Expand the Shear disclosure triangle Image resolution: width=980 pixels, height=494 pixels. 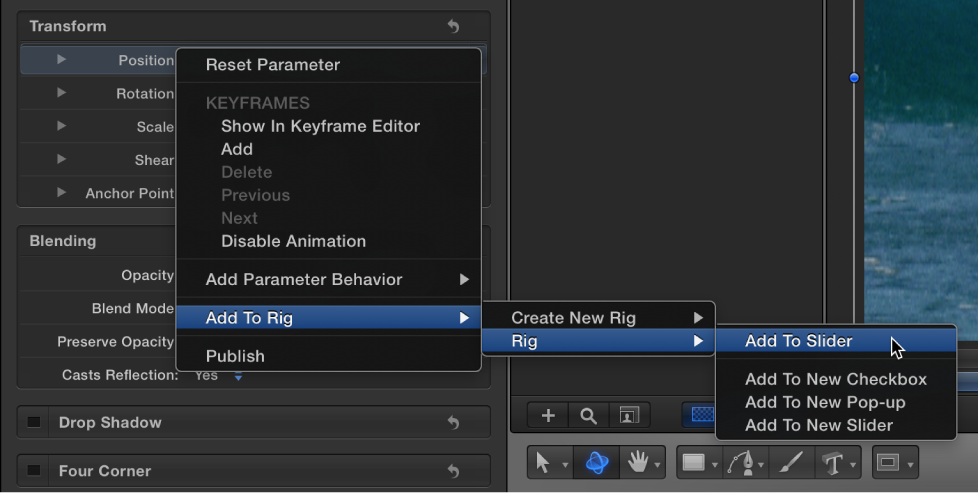61,159
